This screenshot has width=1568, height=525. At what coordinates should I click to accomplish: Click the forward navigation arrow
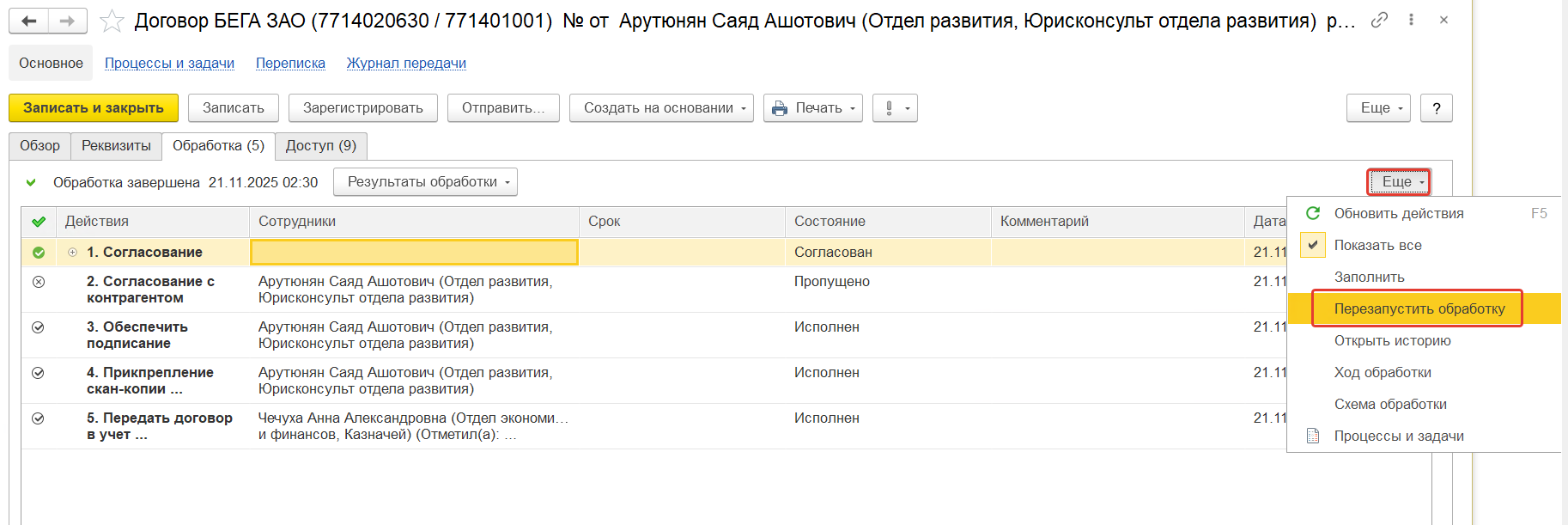(x=67, y=21)
